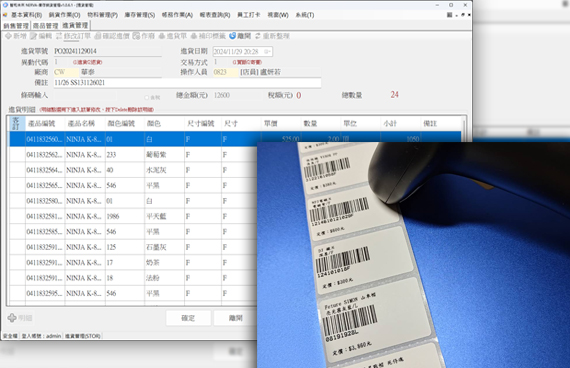Image resolution: width=570 pixels, height=368 pixels.
Task: Click the 單價 column header
Action: (x=281, y=124)
